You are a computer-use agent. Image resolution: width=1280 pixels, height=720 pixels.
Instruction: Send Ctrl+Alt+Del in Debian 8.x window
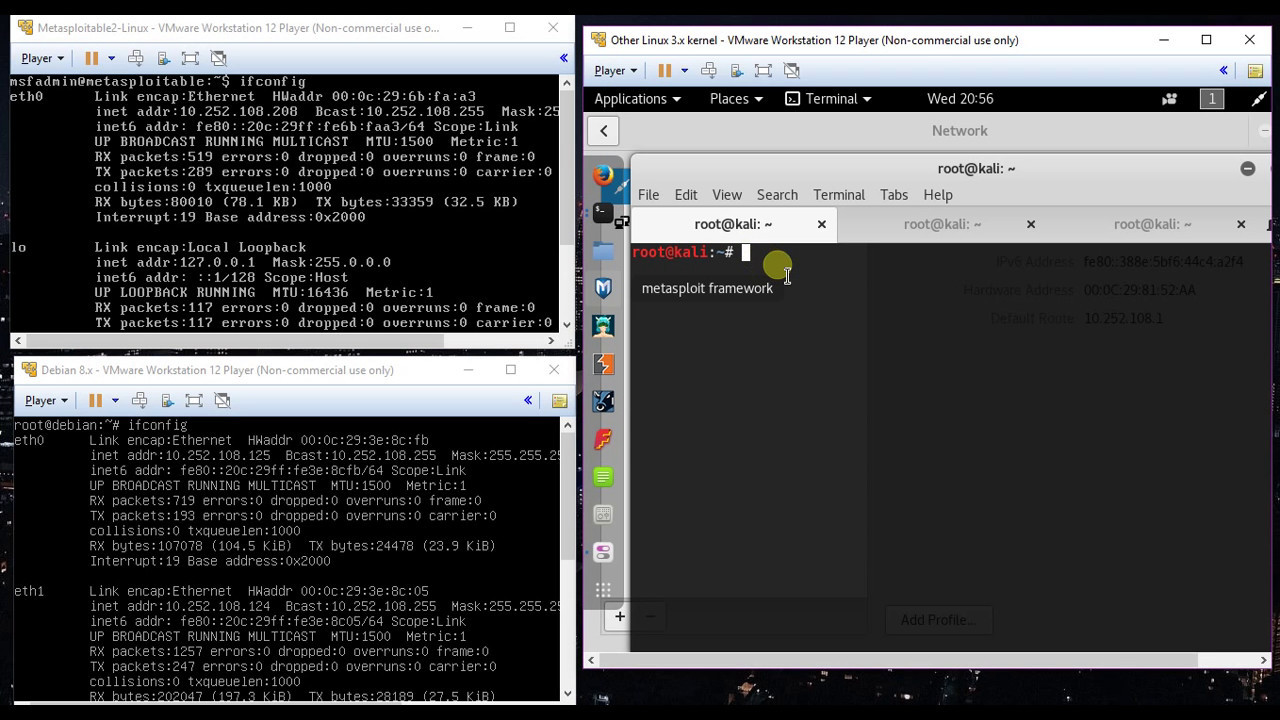pyautogui.click(x=140, y=400)
